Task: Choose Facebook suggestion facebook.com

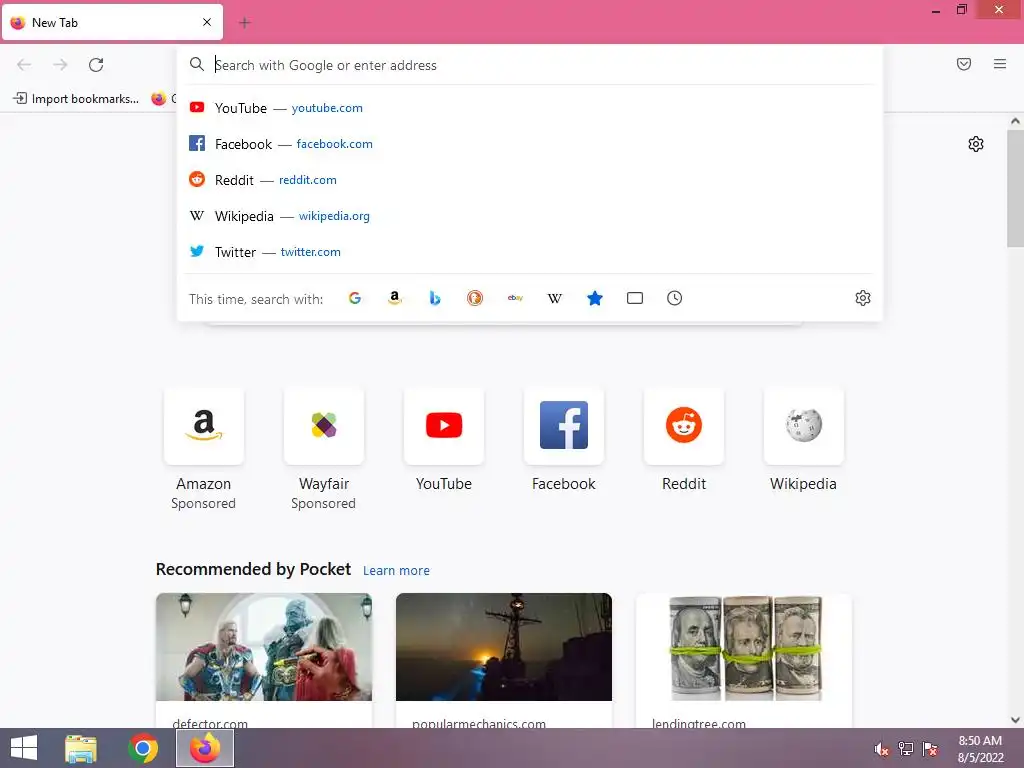Action: point(530,144)
